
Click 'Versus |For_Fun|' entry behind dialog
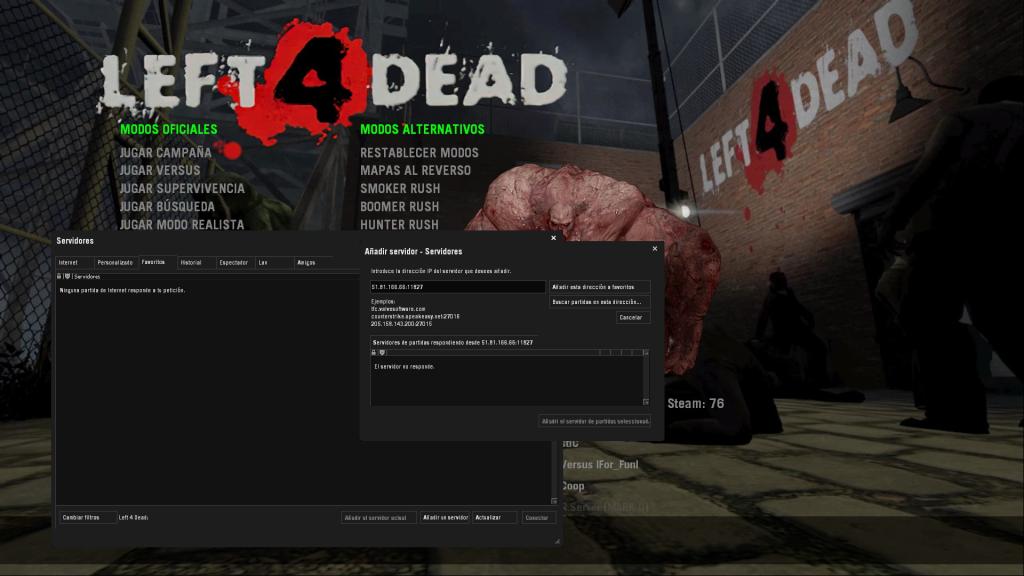tap(600, 465)
